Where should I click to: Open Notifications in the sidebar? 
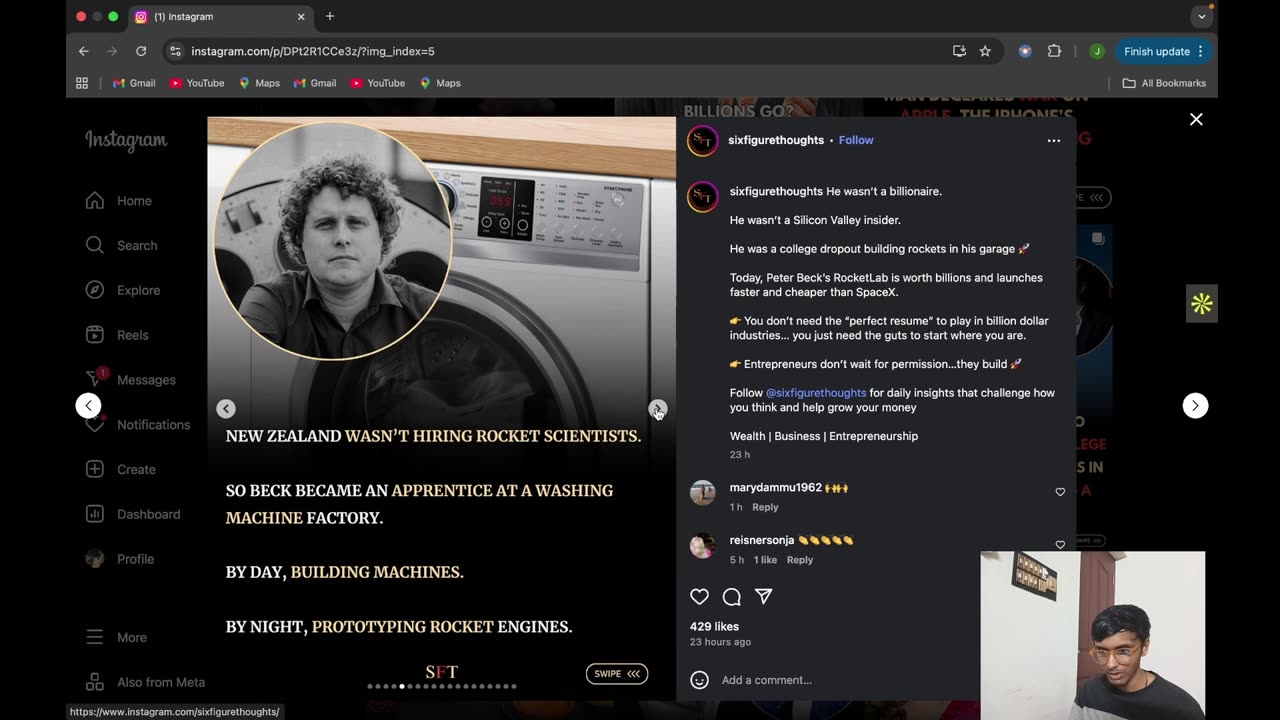click(137, 425)
